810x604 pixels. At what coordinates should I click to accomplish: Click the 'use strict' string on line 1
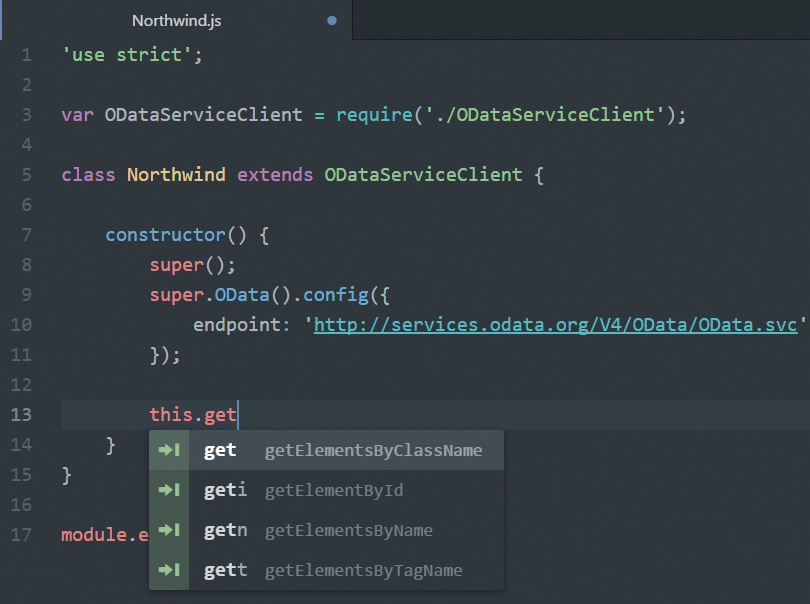coord(132,55)
